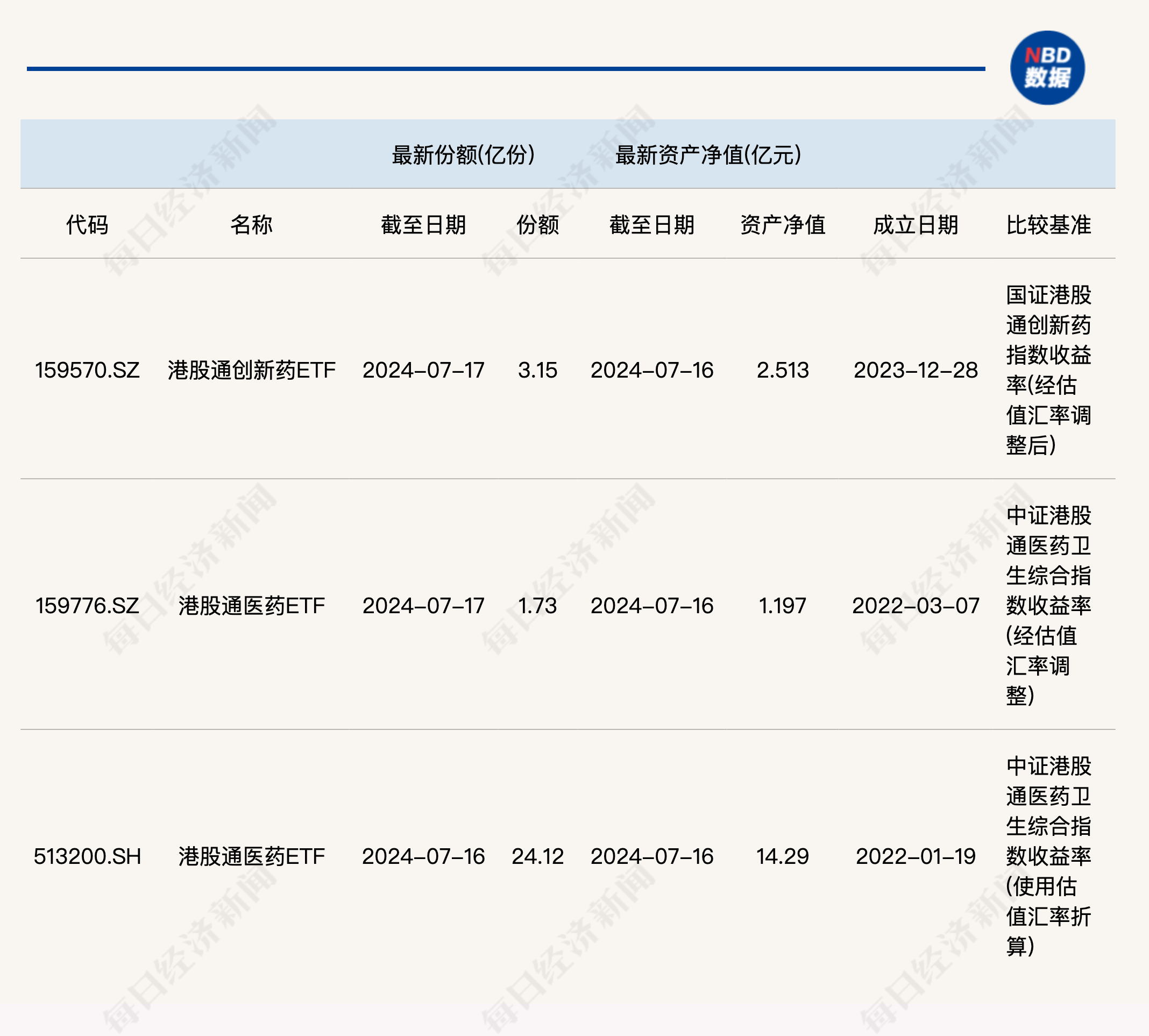1149x1036 pixels.
Task: Select benchmark text ending 汇率折算)
Action: [1048, 856]
